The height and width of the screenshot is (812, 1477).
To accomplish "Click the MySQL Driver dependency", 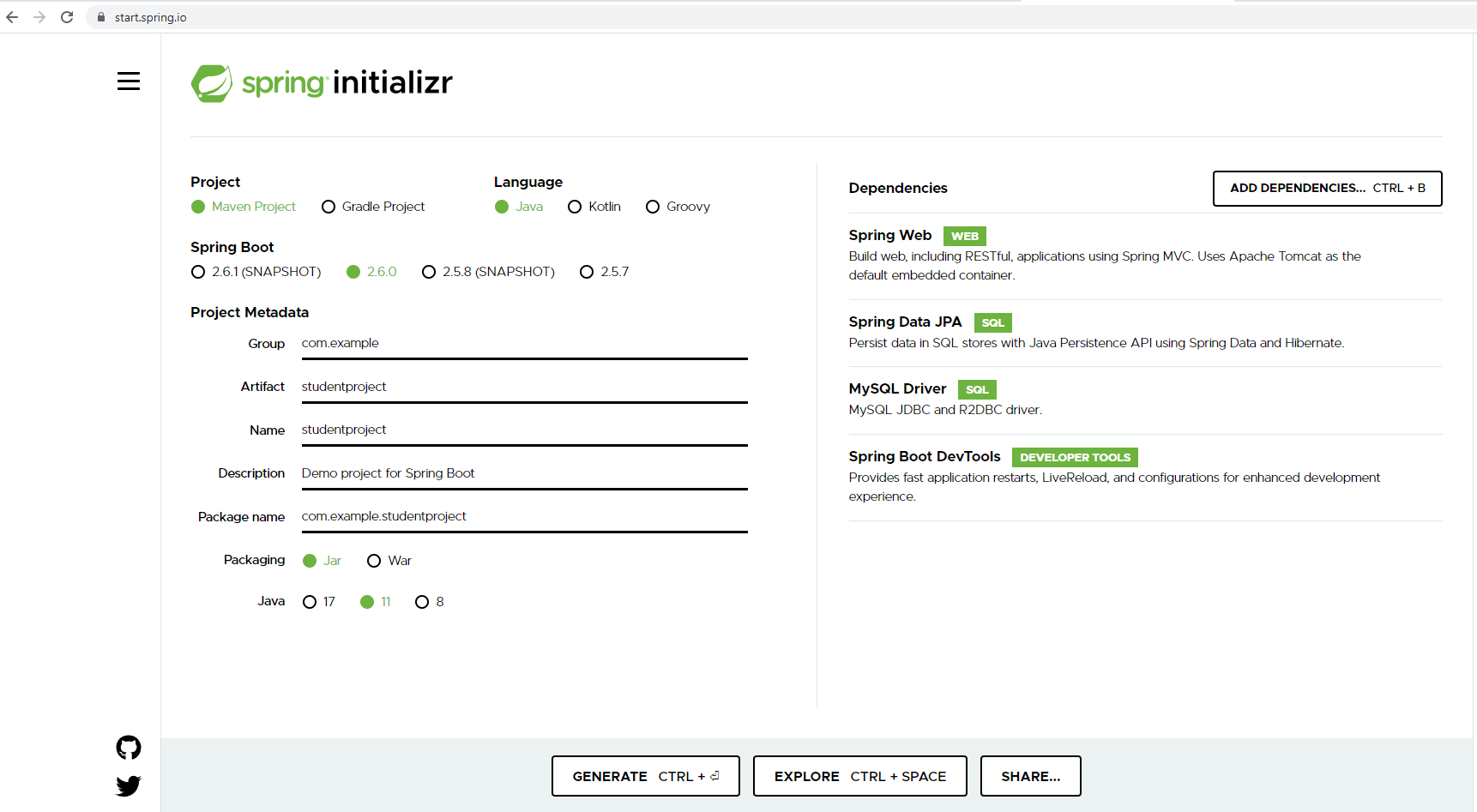I will tap(1146, 400).
